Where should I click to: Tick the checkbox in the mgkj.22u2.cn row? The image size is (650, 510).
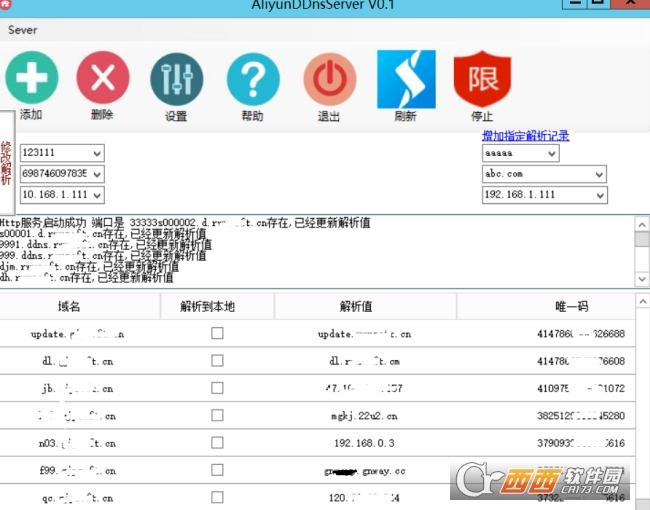(217, 415)
